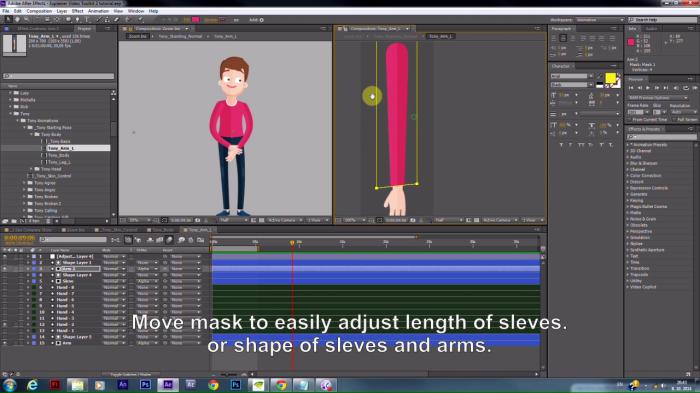
Task: Toggle the Full Screen checkbox in Preview
Action: point(674,120)
